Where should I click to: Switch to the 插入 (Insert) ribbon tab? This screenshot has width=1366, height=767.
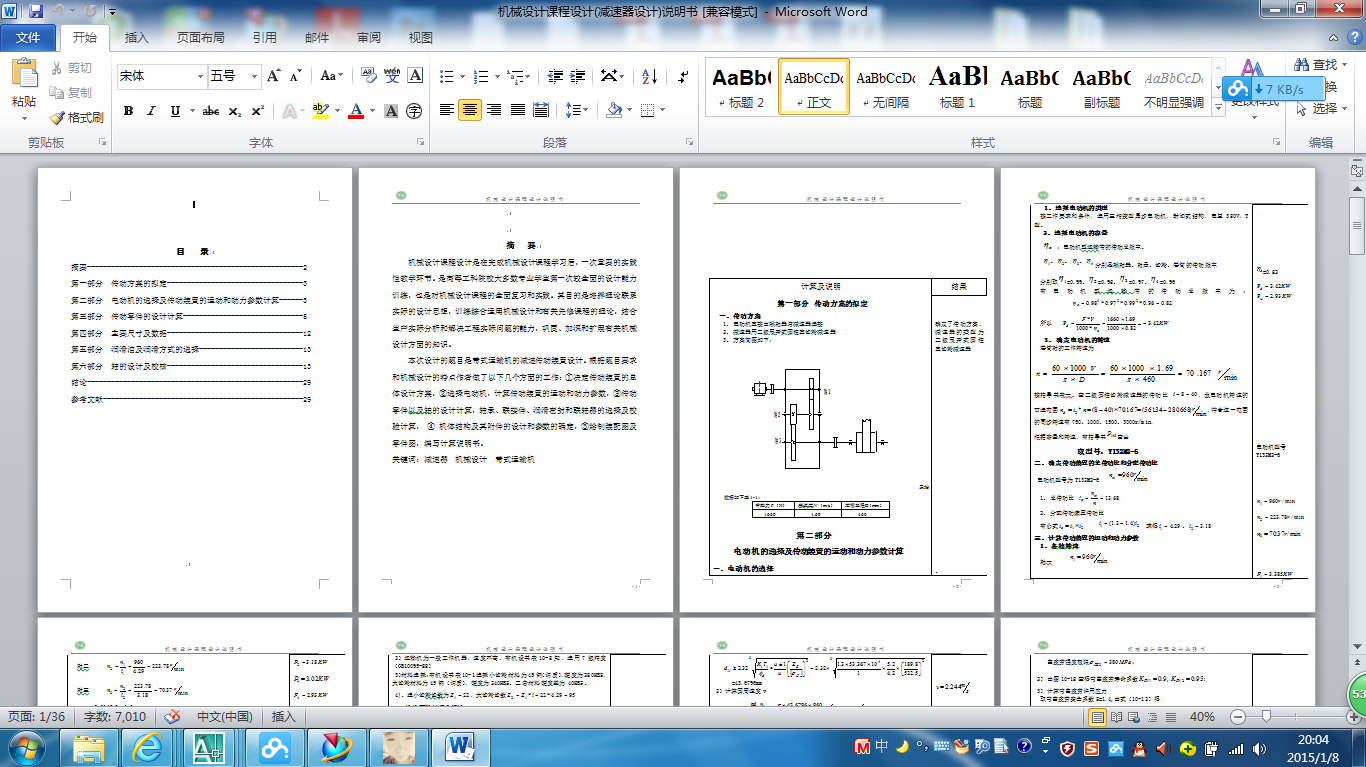coord(136,38)
